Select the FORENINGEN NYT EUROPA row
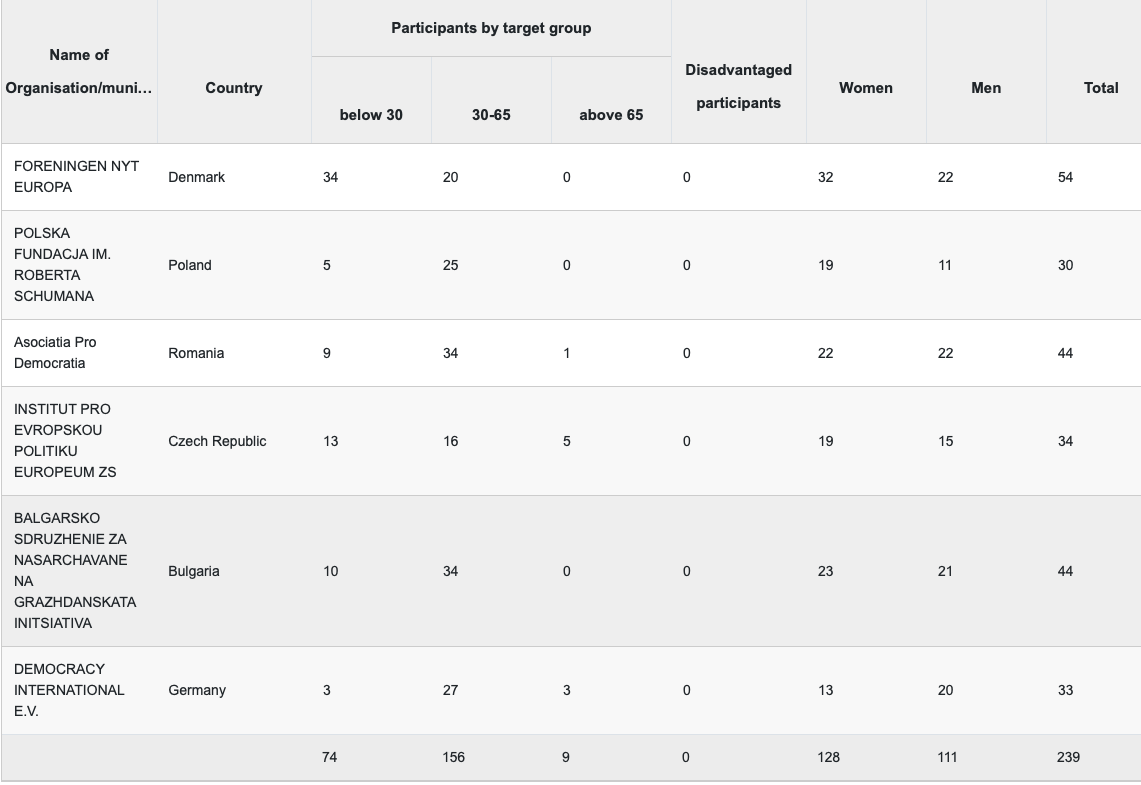The image size is (1141, 785). [571, 177]
